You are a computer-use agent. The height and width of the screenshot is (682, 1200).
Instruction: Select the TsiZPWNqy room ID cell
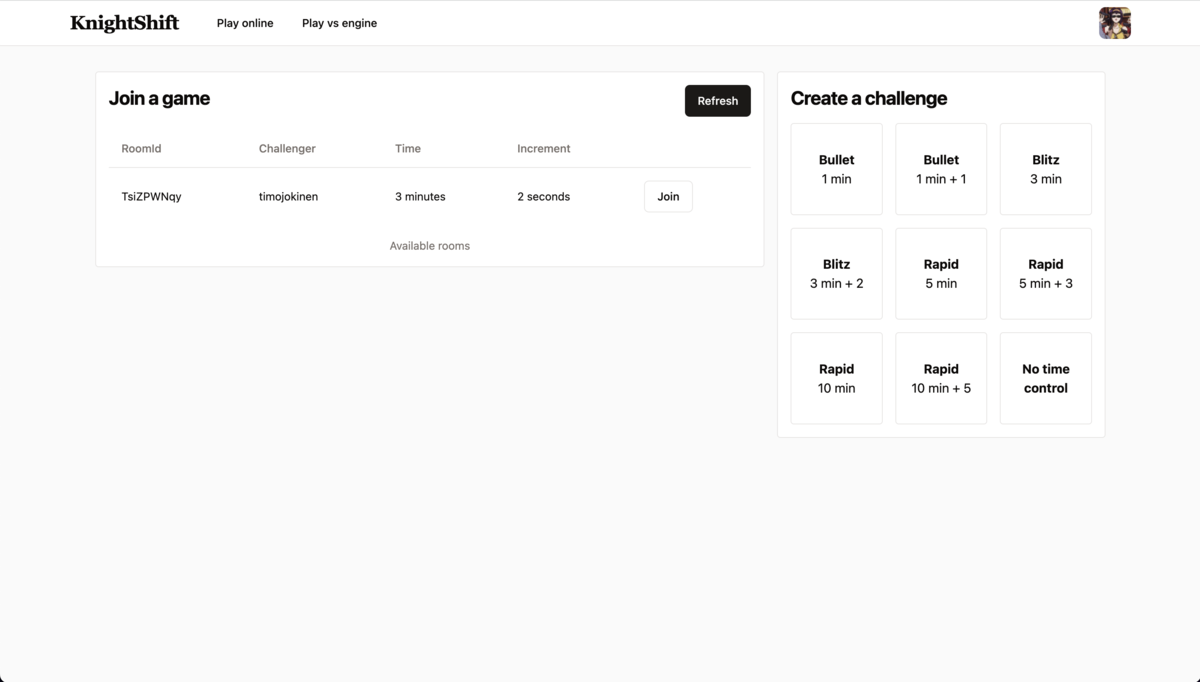coord(151,197)
